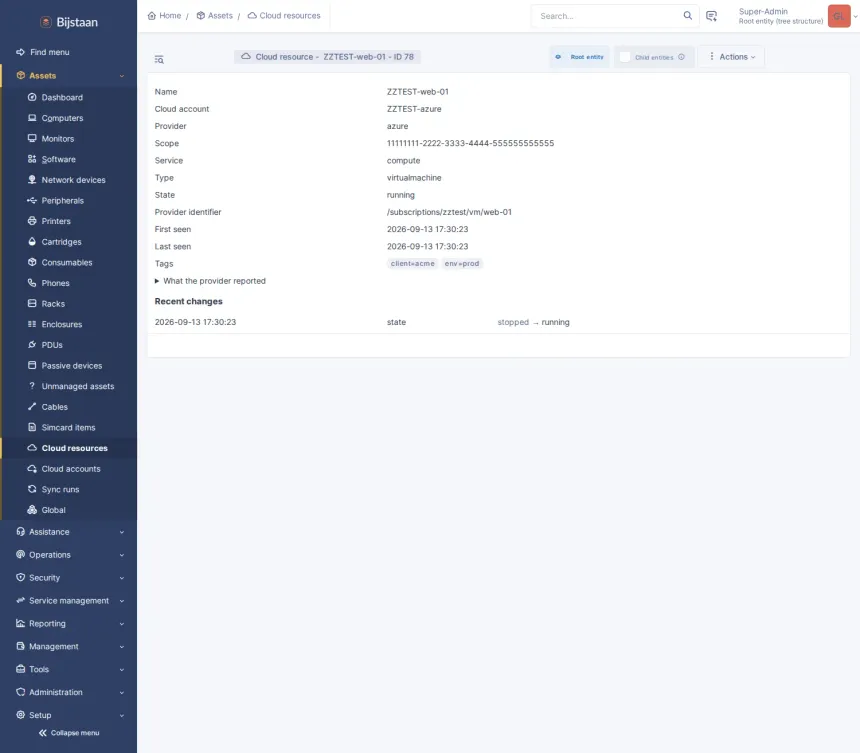This screenshot has height=753, width=860.
Task: Click the Recent changes heading
Action: click(x=189, y=301)
